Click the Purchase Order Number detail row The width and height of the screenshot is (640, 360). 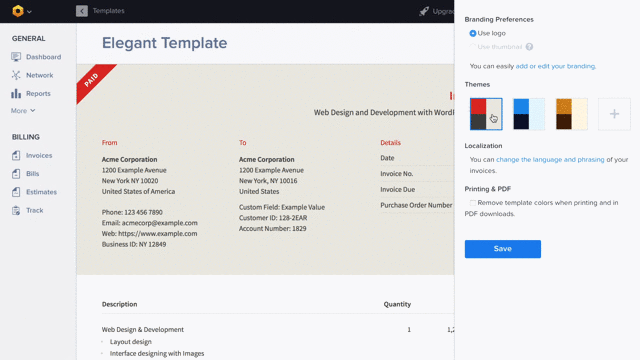point(416,205)
